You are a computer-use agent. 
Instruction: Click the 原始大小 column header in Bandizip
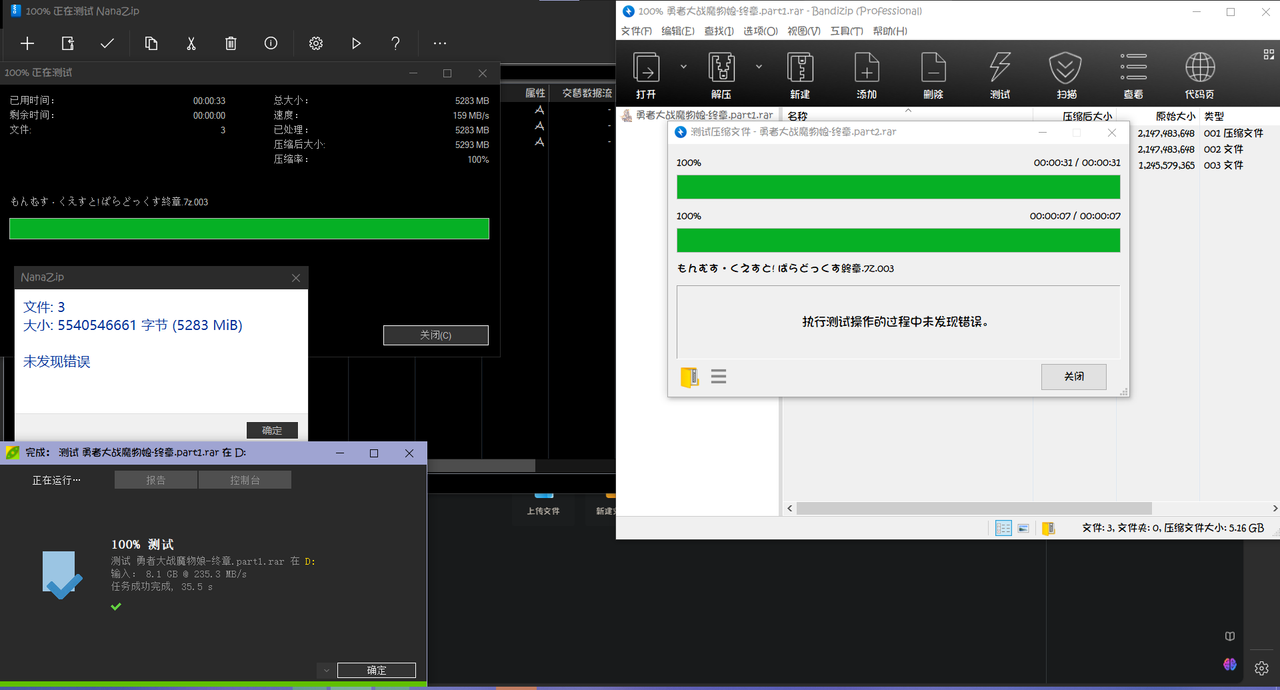tap(1174, 116)
